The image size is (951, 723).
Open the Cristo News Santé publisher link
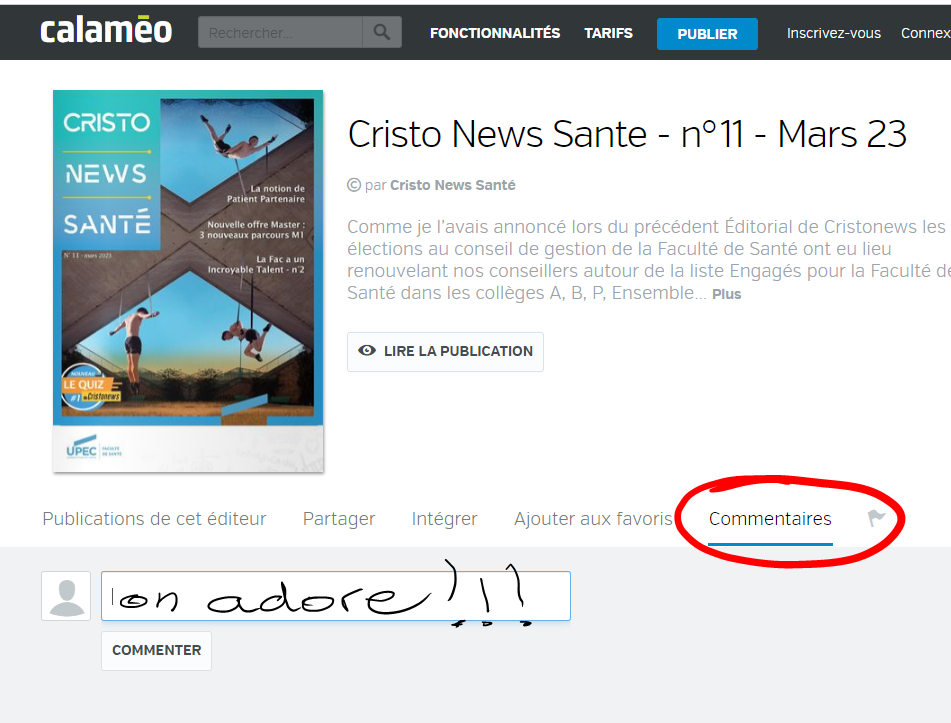click(x=452, y=185)
